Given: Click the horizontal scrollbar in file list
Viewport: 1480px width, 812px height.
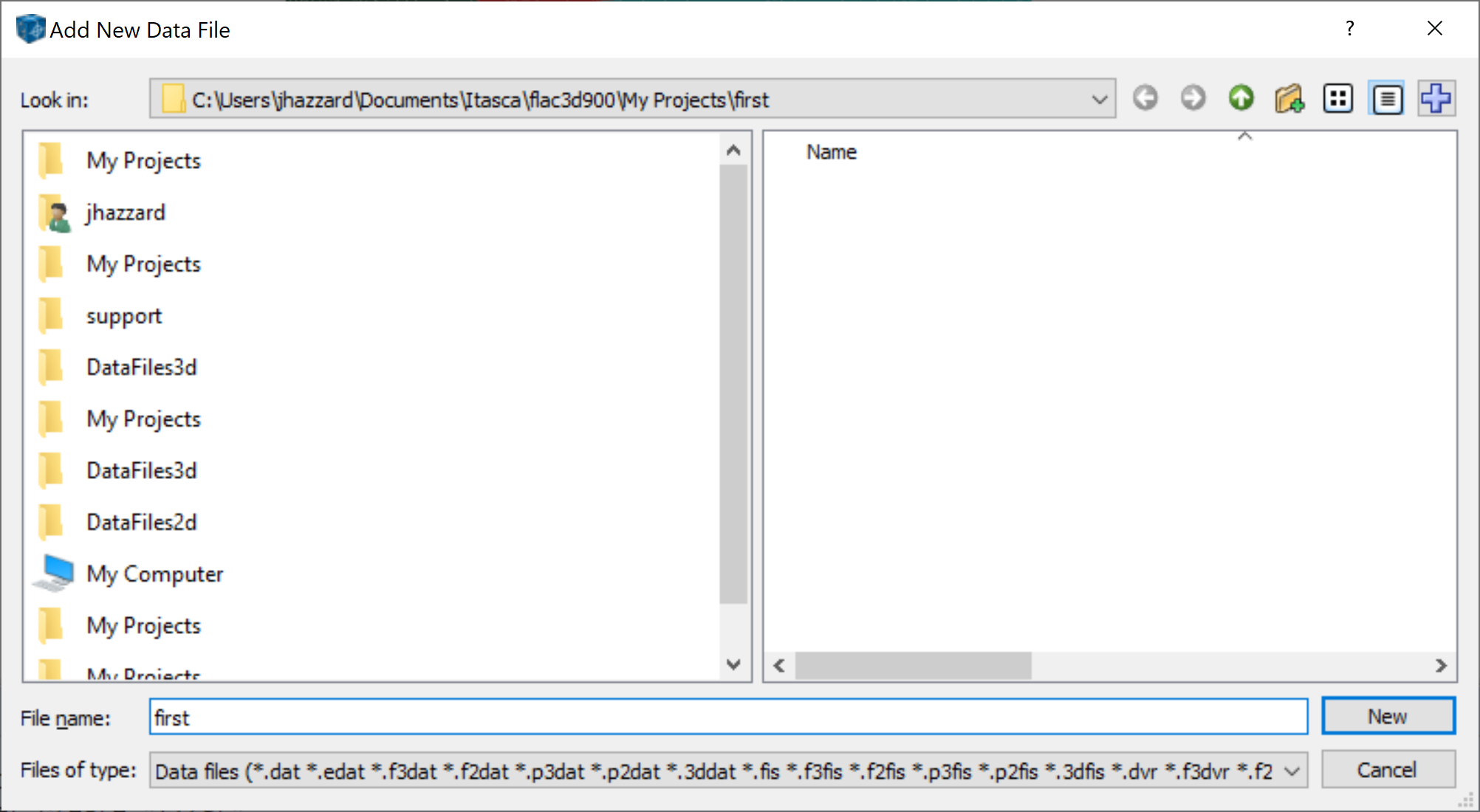Looking at the screenshot, I should 913,666.
